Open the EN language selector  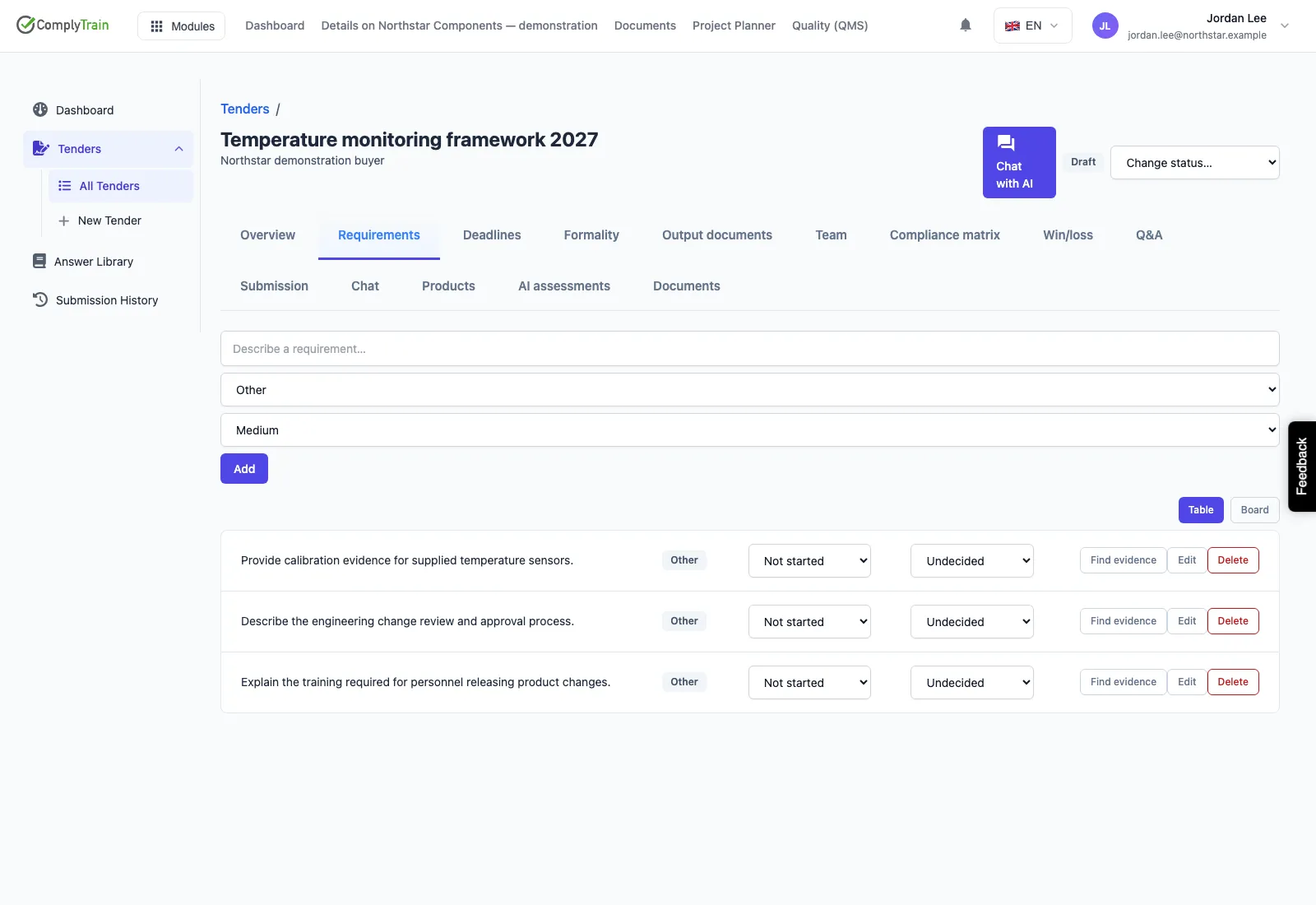1032,26
